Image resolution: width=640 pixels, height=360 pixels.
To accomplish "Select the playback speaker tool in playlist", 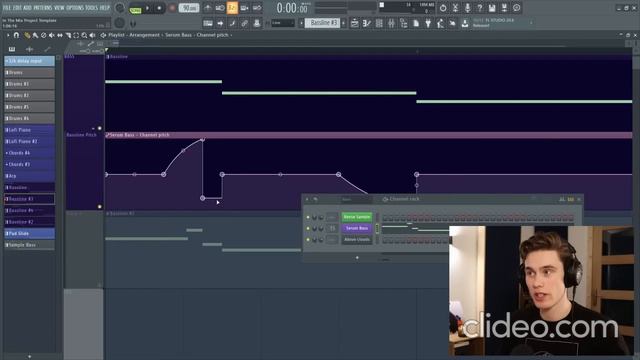I will tap(93, 36).
